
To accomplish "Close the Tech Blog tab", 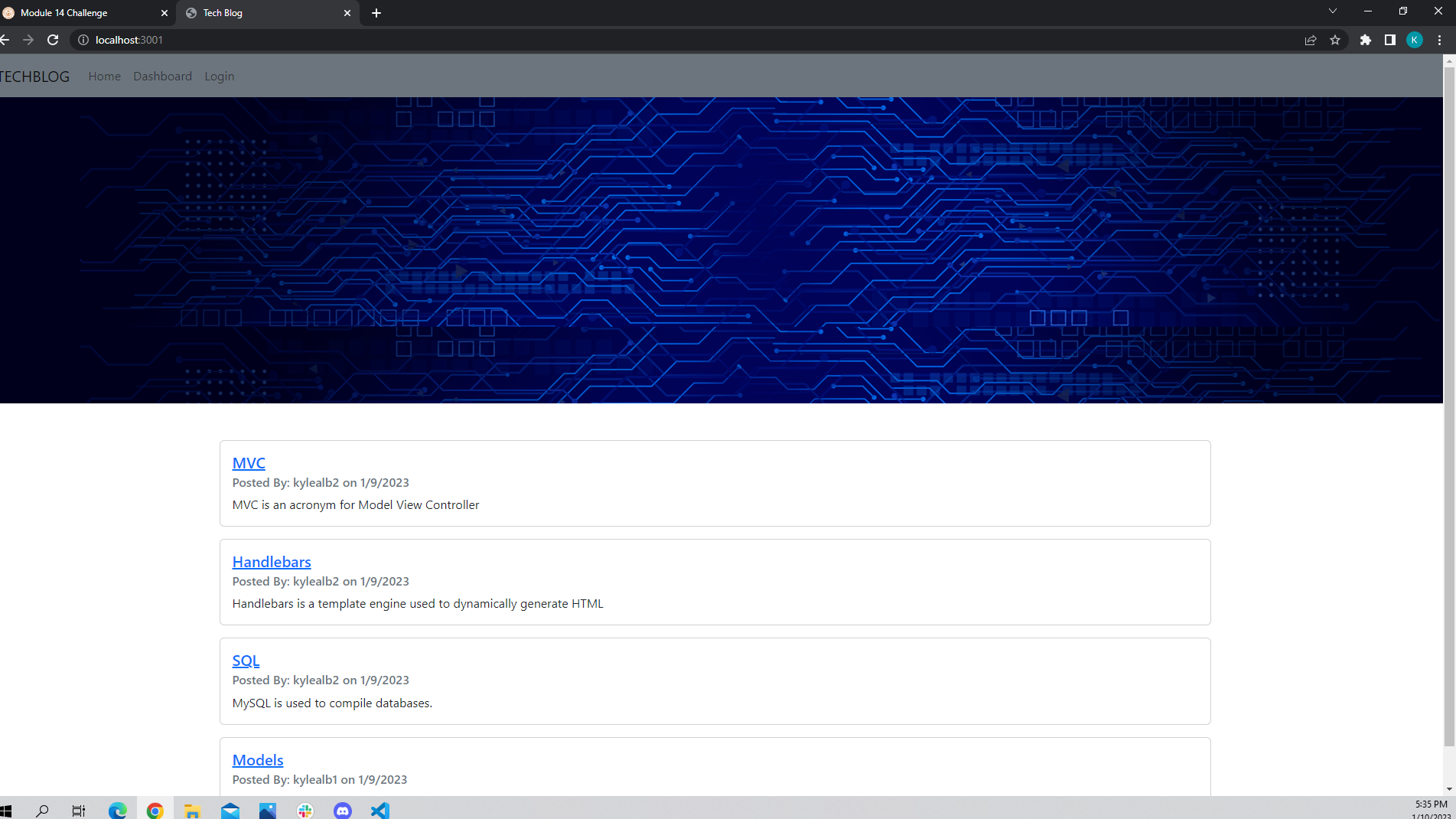I will click(347, 13).
